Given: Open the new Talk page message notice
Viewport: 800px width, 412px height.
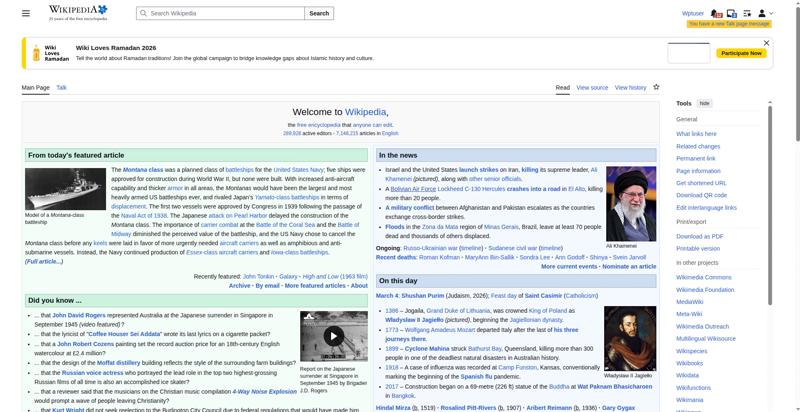Looking at the screenshot, I should pos(728,23).
